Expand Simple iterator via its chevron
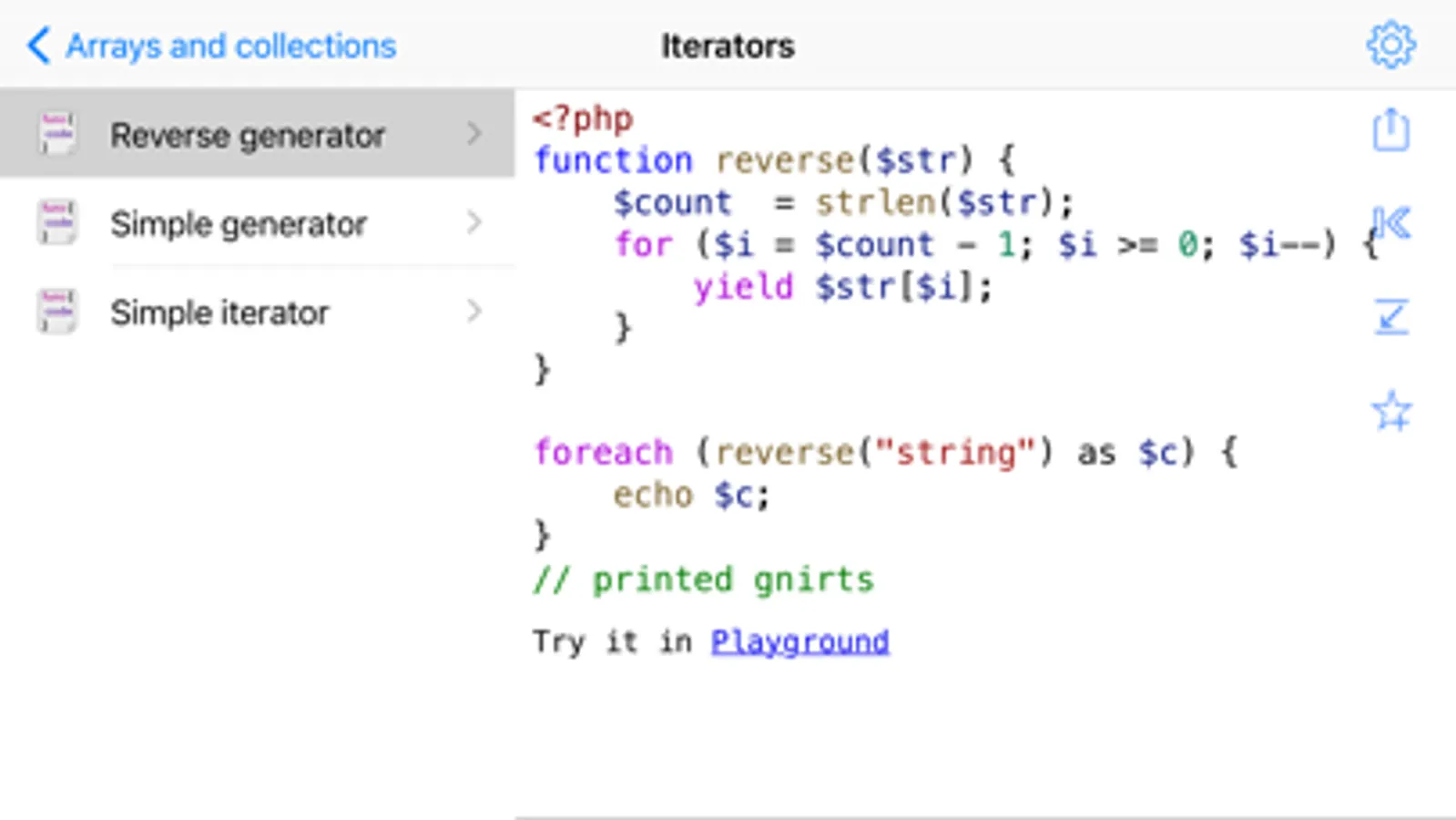This screenshot has width=1456, height=820. click(474, 312)
